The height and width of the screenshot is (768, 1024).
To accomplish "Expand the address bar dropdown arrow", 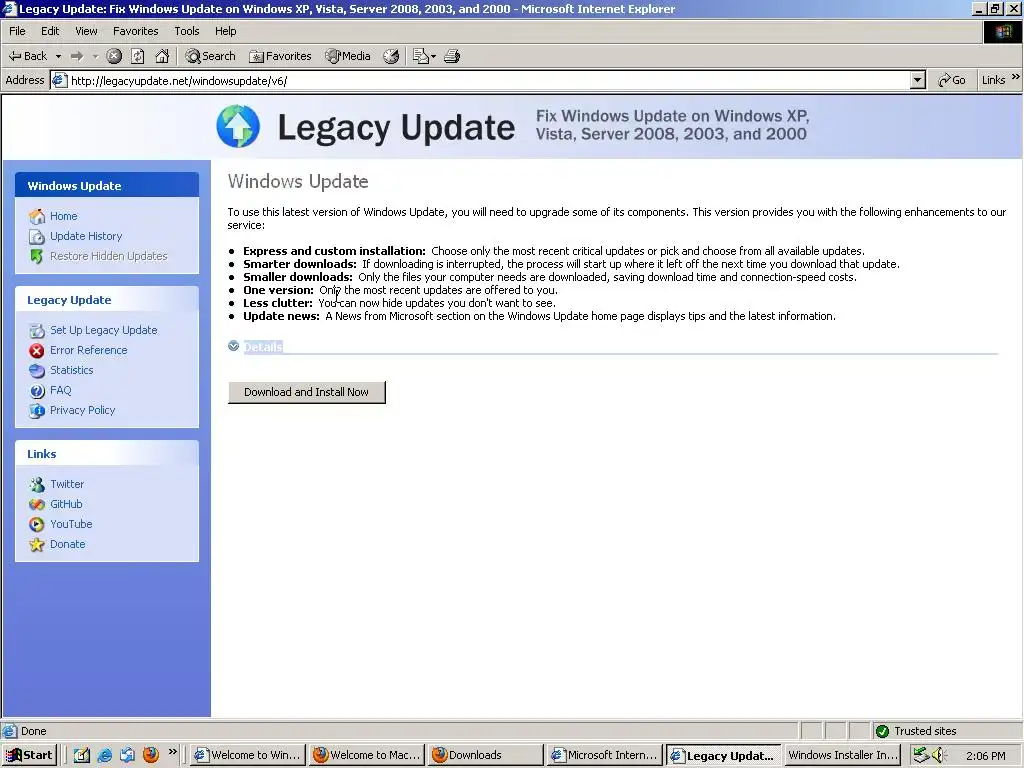I will (918, 80).
